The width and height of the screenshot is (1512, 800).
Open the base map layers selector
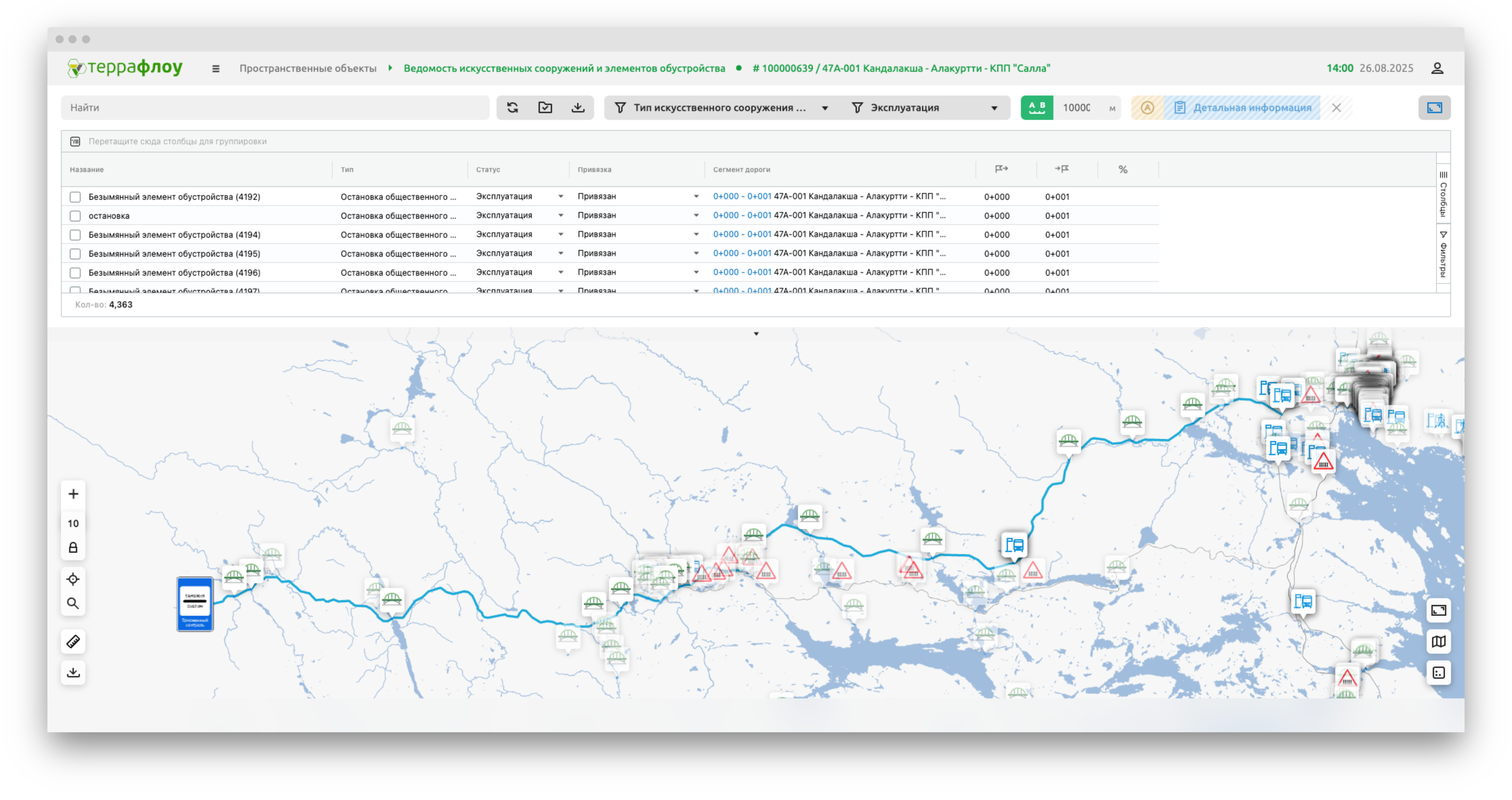coord(1438,641)
